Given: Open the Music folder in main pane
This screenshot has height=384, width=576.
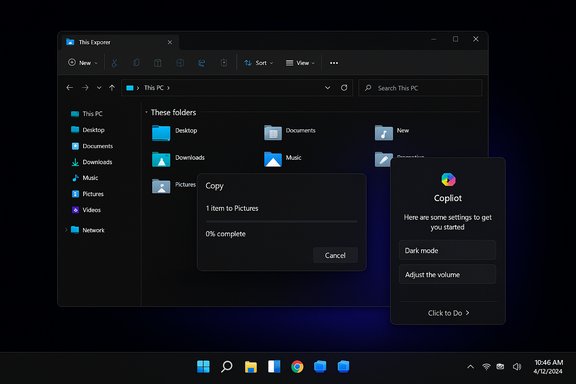Looking at the screenshot, I should click(x=273, y=159).
